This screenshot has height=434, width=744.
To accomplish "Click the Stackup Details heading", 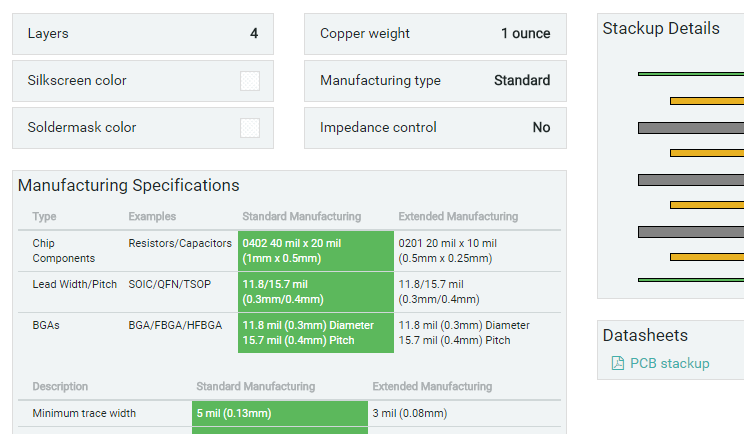I will 661,28.
